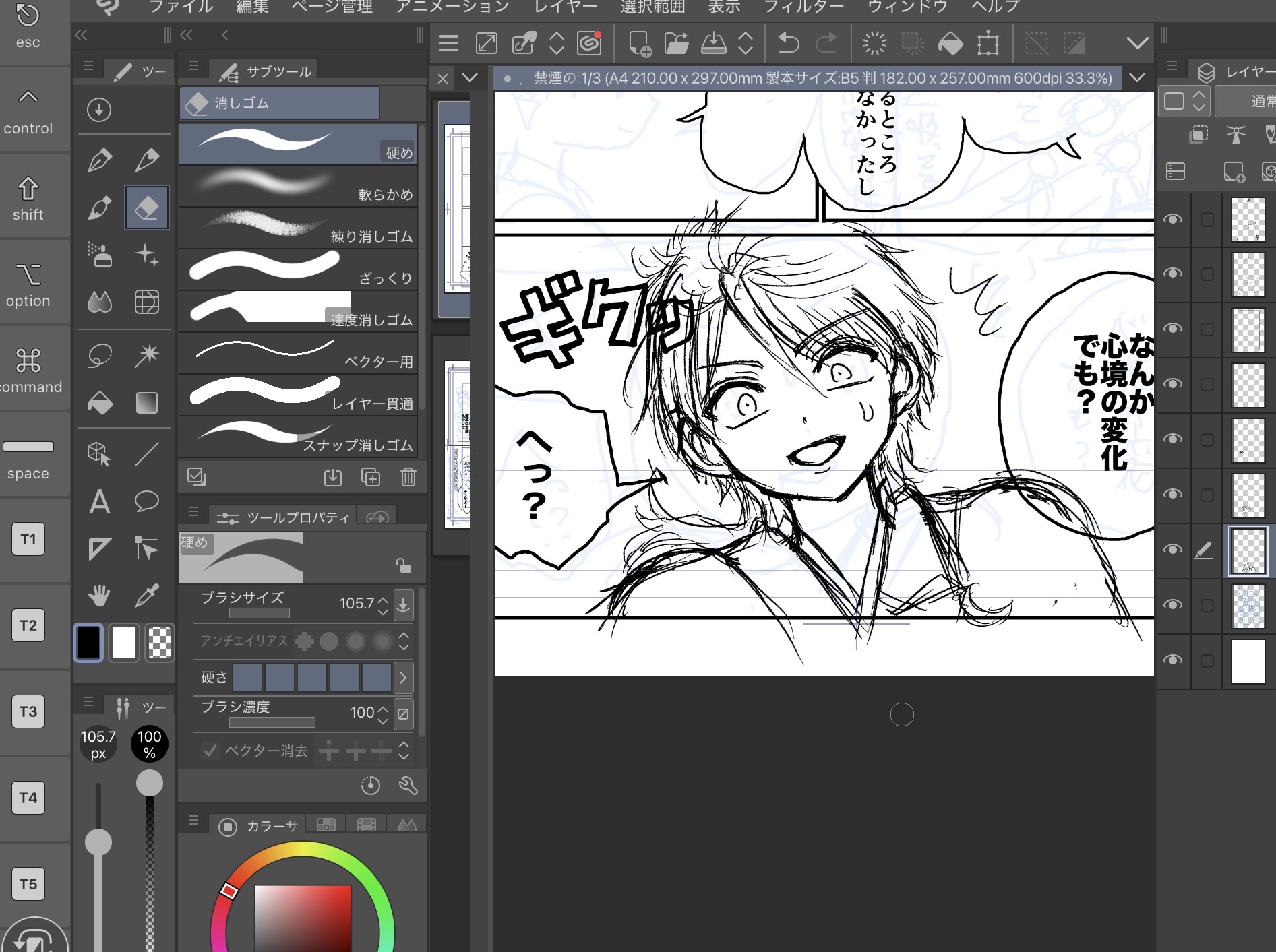This screenshot has height=952, width=1276.
Task: Select the 3D object operation tool
Action: (100, 453)
